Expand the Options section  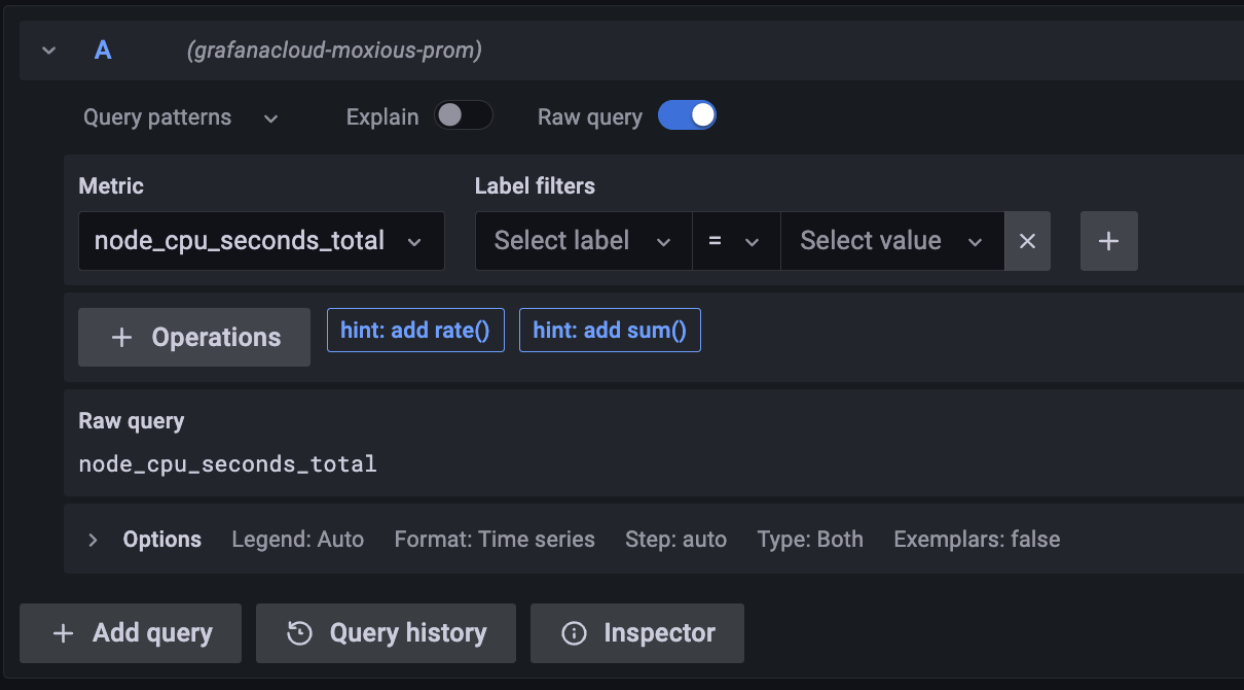click(92, 539)
